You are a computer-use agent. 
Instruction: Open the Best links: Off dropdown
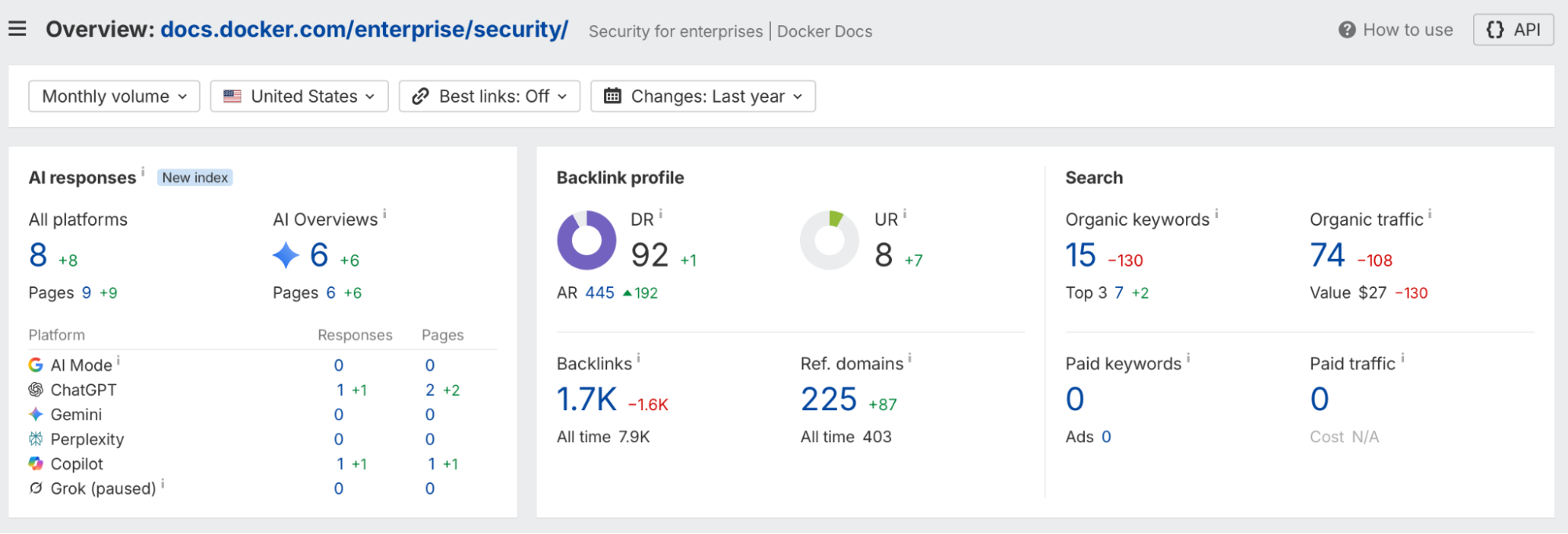(489, 96)
